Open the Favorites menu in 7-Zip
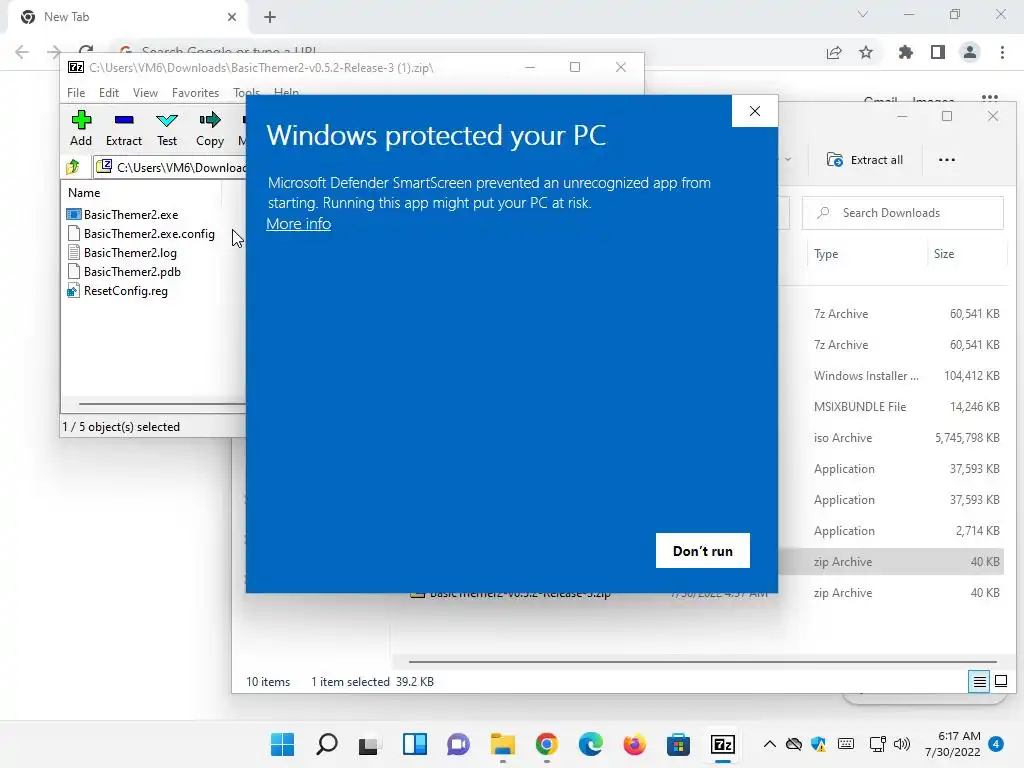This screenshot has width=1024, height=768. 195,93
